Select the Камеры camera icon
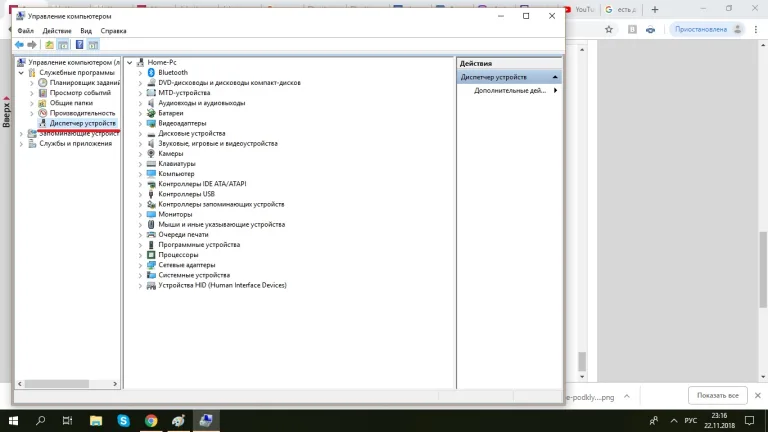This screenshot has width=768, height=432. click(151, 153)
